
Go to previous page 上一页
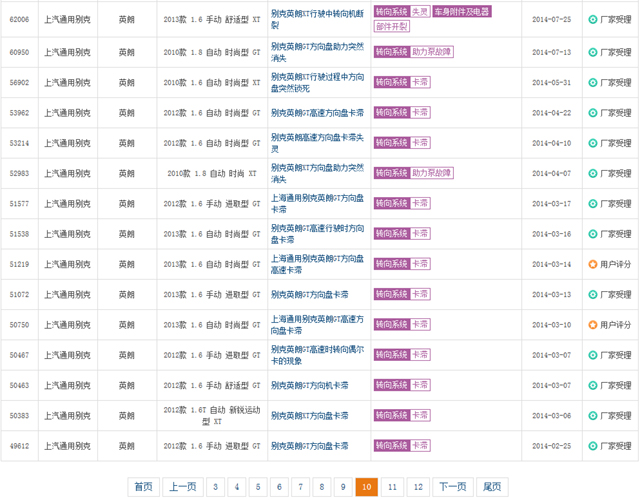click(x=182, y=487)
